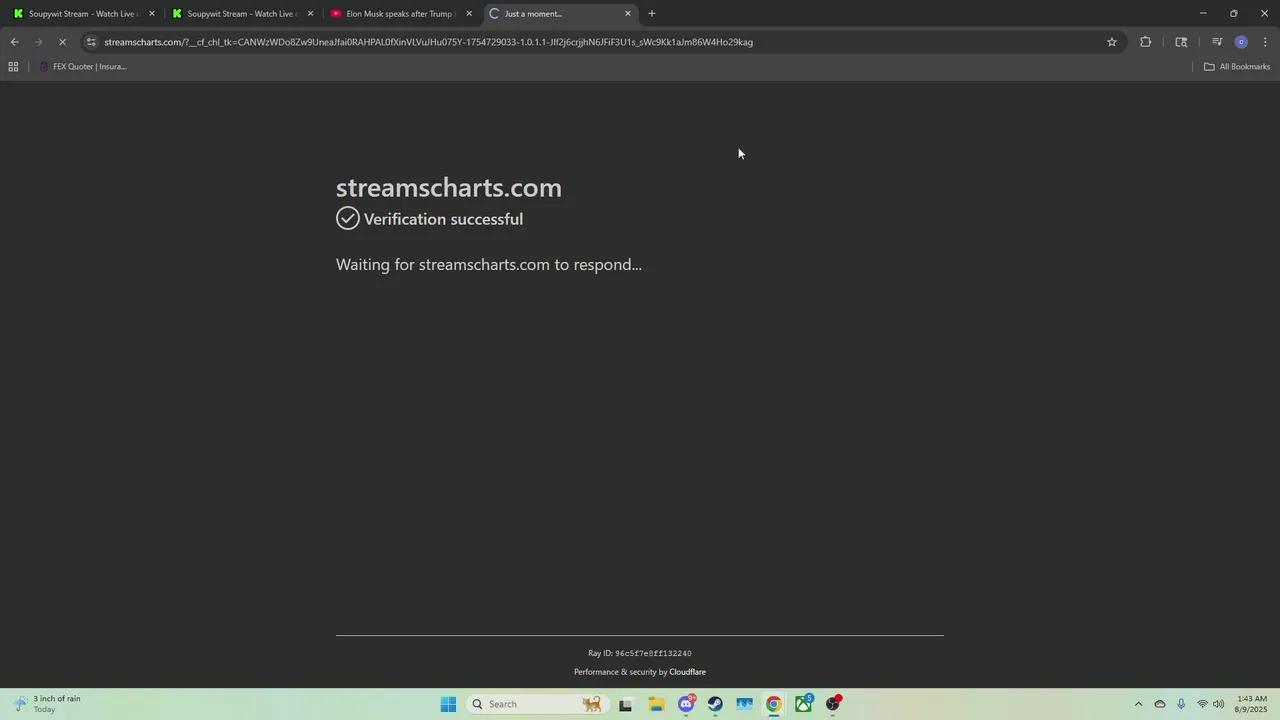
Task: Open the All Bookmarks folder
Action: click(1237, 67)
